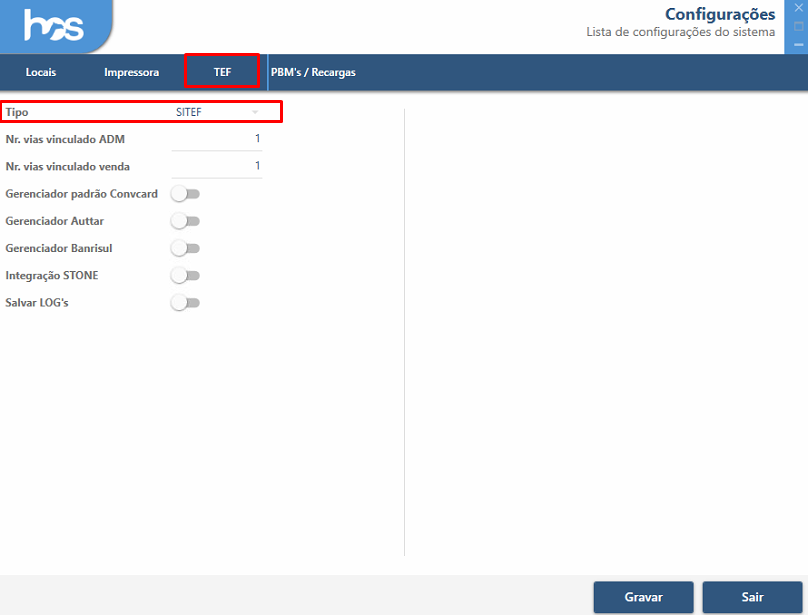Viewport: 808px width, 615px height.
Task: Click the empty panel right of the divider
Action: click(x=600, y=330)
